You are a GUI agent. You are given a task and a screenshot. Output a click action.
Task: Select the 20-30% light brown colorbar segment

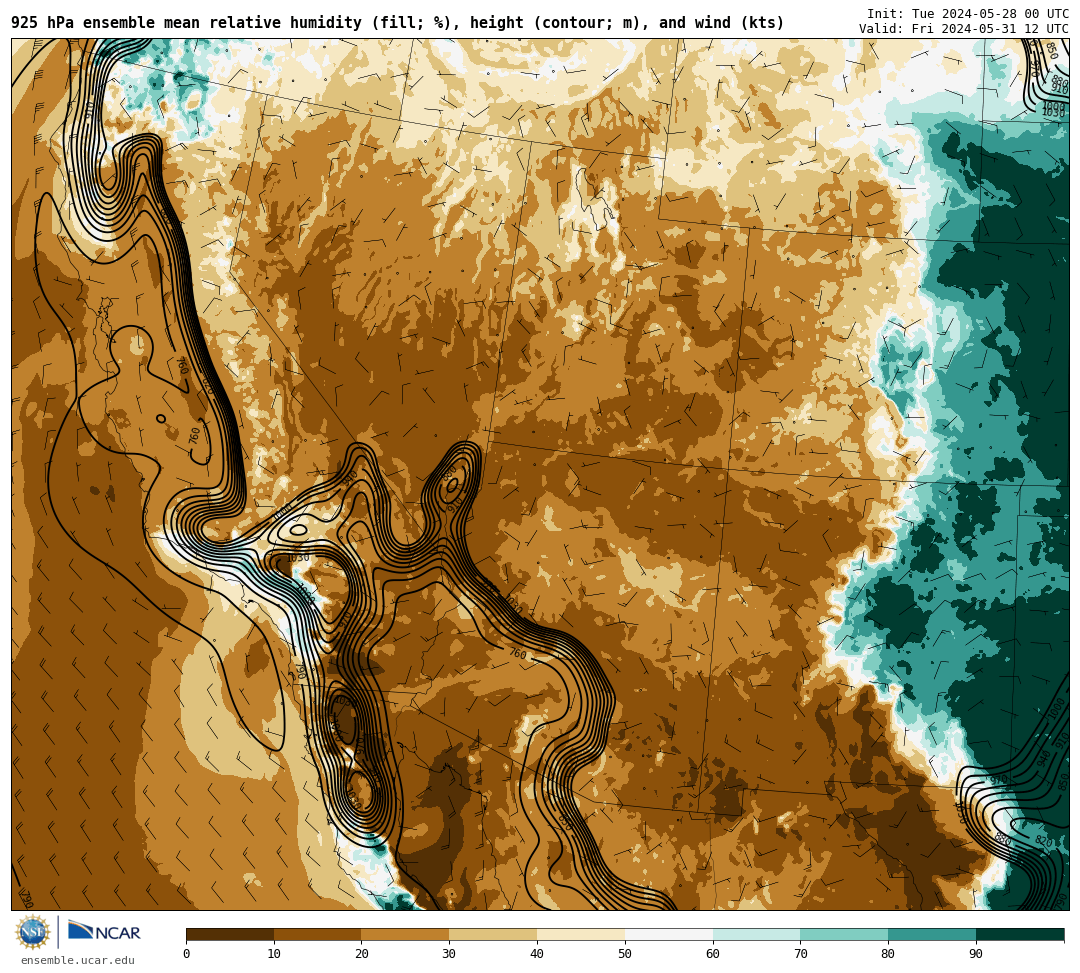[x=406, y=934]
